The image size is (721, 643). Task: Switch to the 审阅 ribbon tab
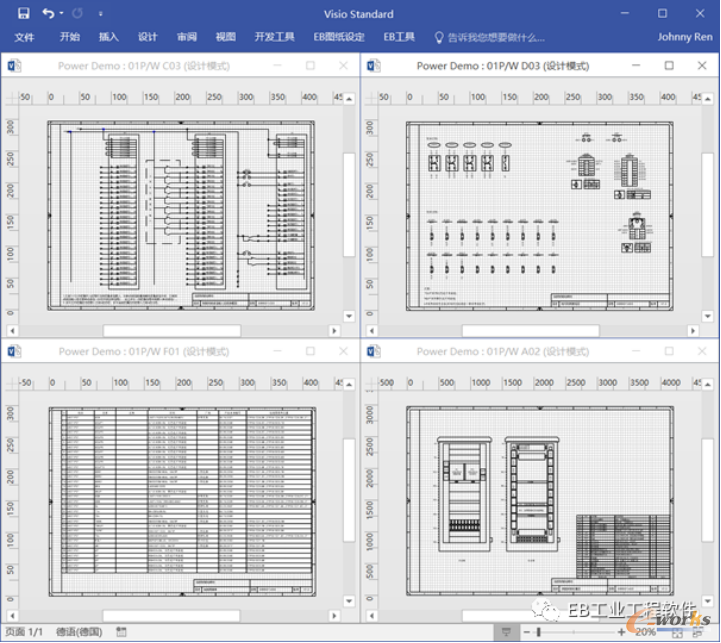click(187, 37)
